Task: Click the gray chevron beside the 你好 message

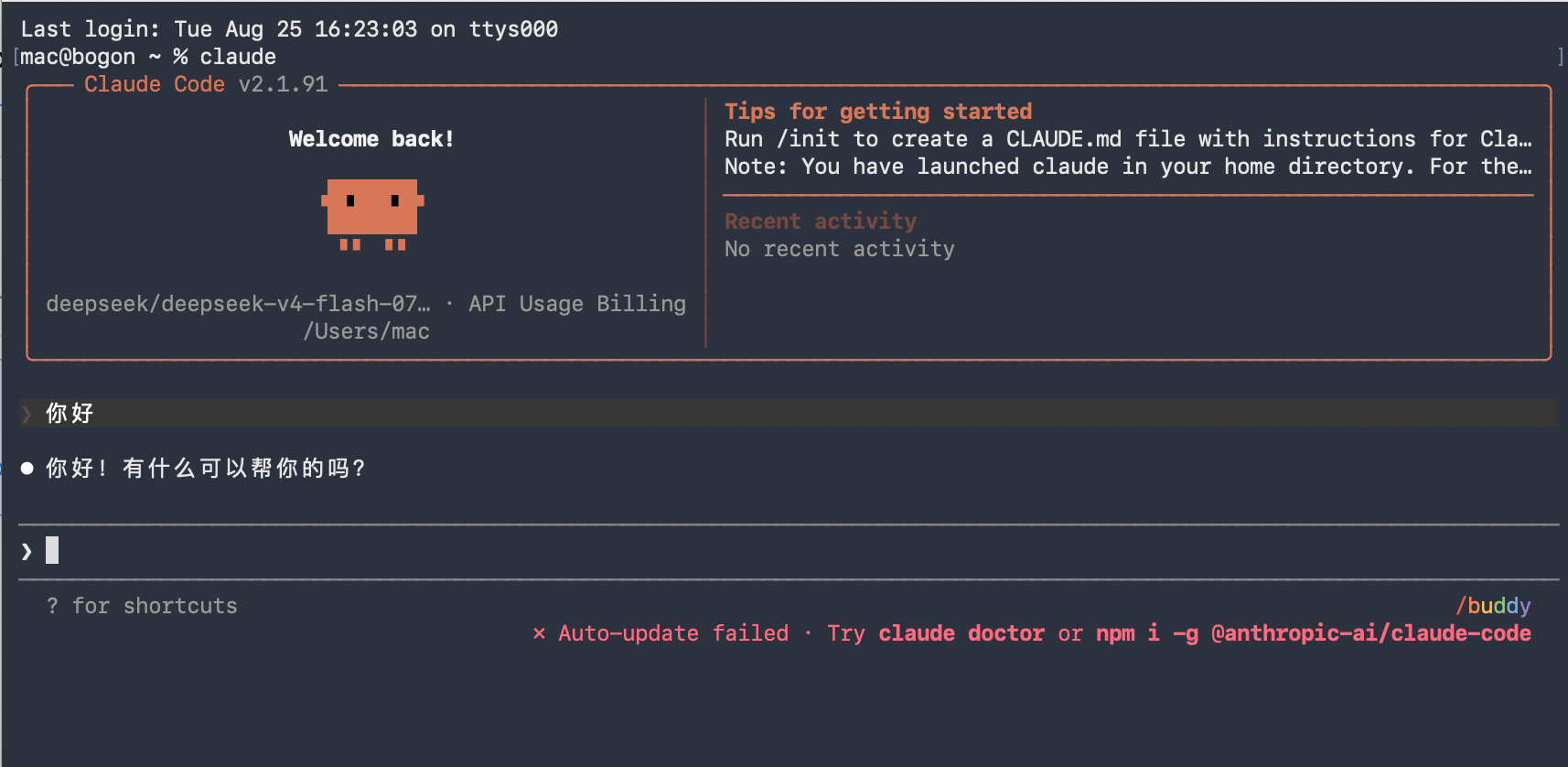Action: 27,414
